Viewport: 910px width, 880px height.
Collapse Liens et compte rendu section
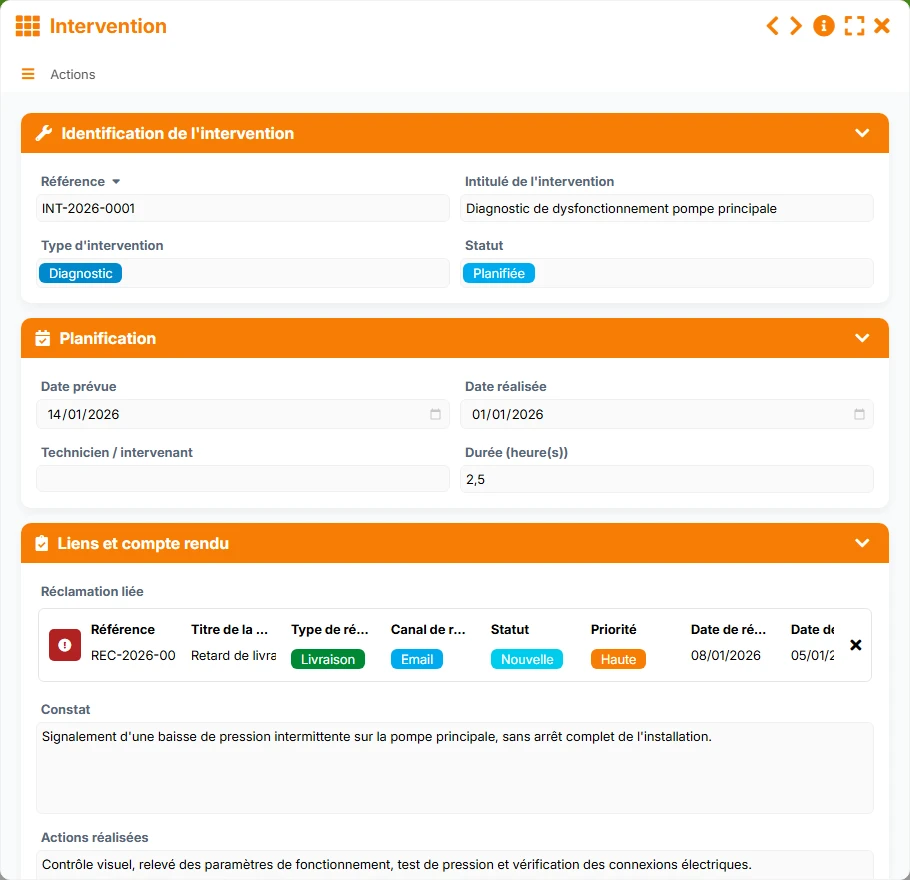click(x=862, y=543)
